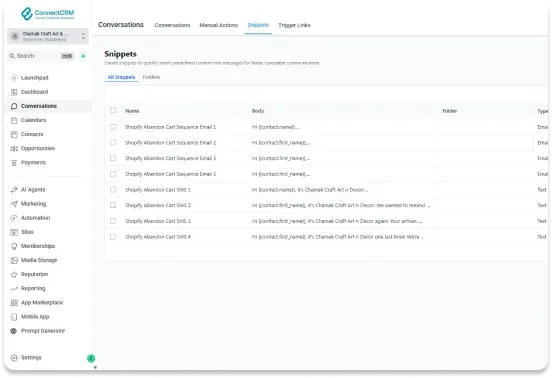Open the Dashboard grid icon
The width and height of the screenshot is (552, 378).
[14, 92]
